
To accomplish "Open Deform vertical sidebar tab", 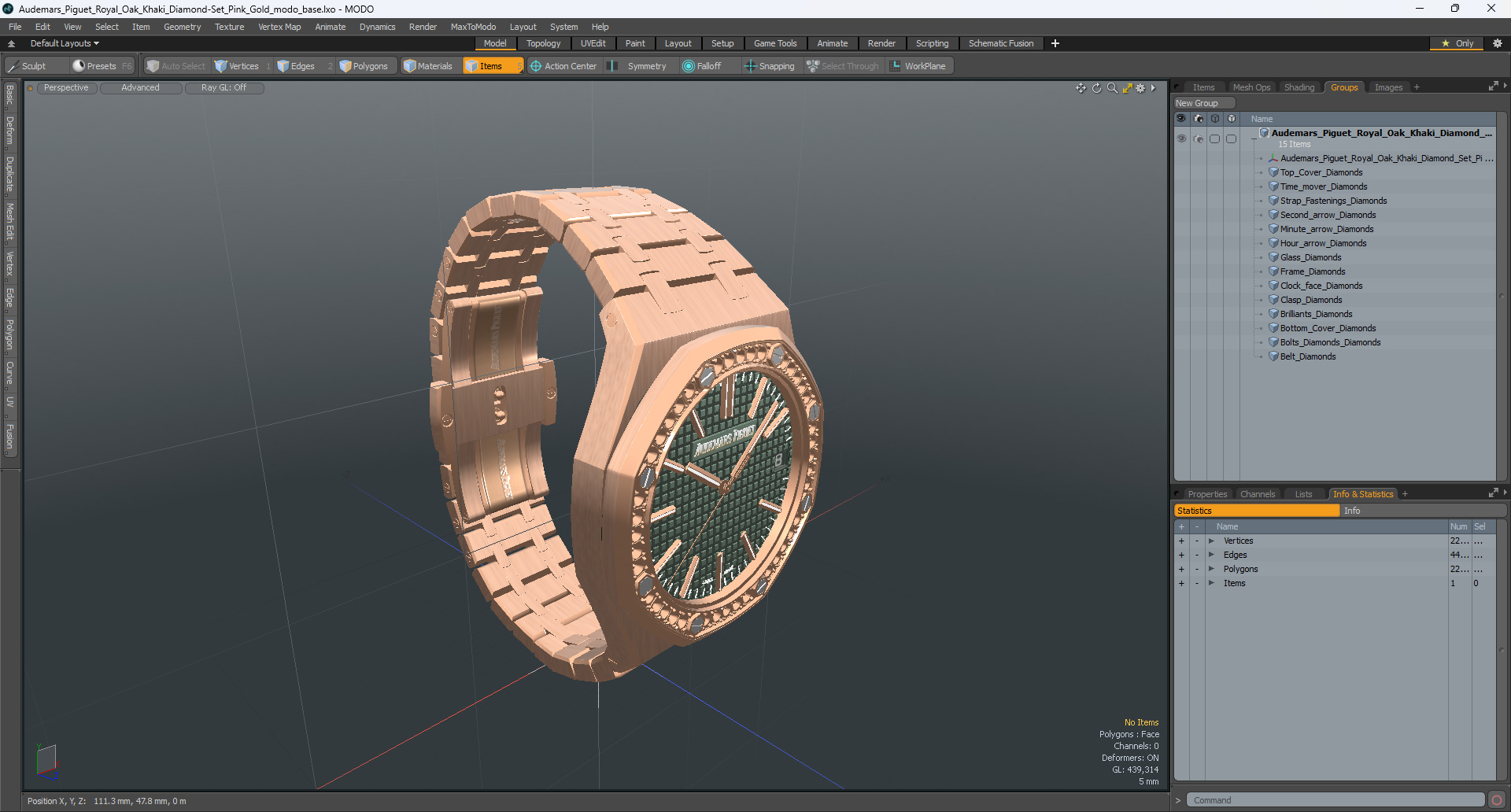I will click(x=9, y=131).
